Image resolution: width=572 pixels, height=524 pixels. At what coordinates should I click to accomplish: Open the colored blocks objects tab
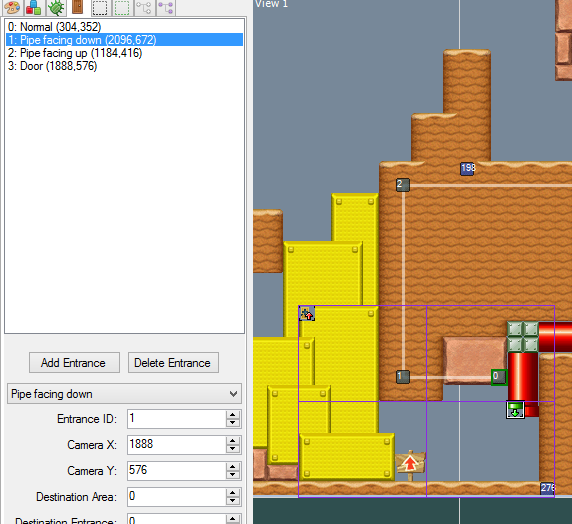(x=34, y=7)
